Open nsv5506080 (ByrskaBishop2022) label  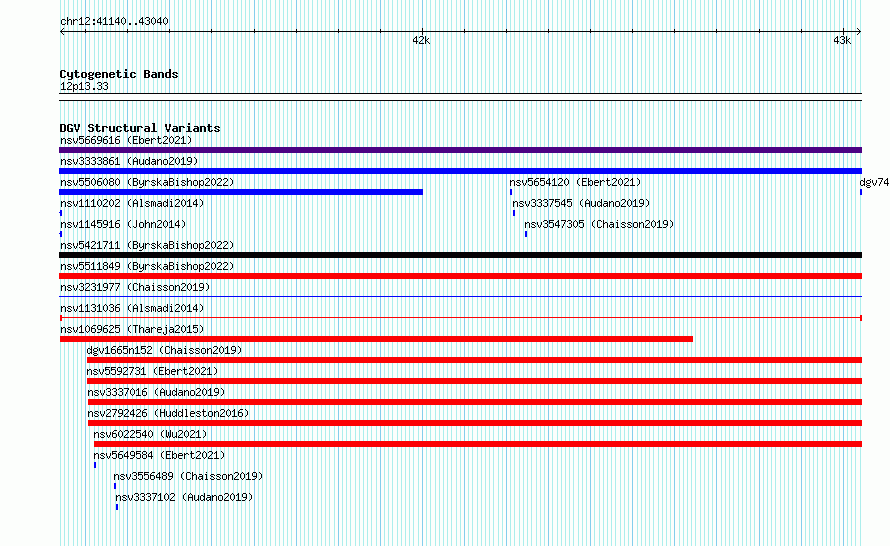click(x=147, y=182)
